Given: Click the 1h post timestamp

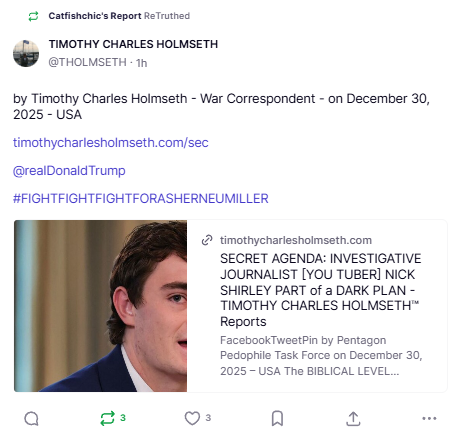Looking at the screenshot, I should [x=142, y=63].
